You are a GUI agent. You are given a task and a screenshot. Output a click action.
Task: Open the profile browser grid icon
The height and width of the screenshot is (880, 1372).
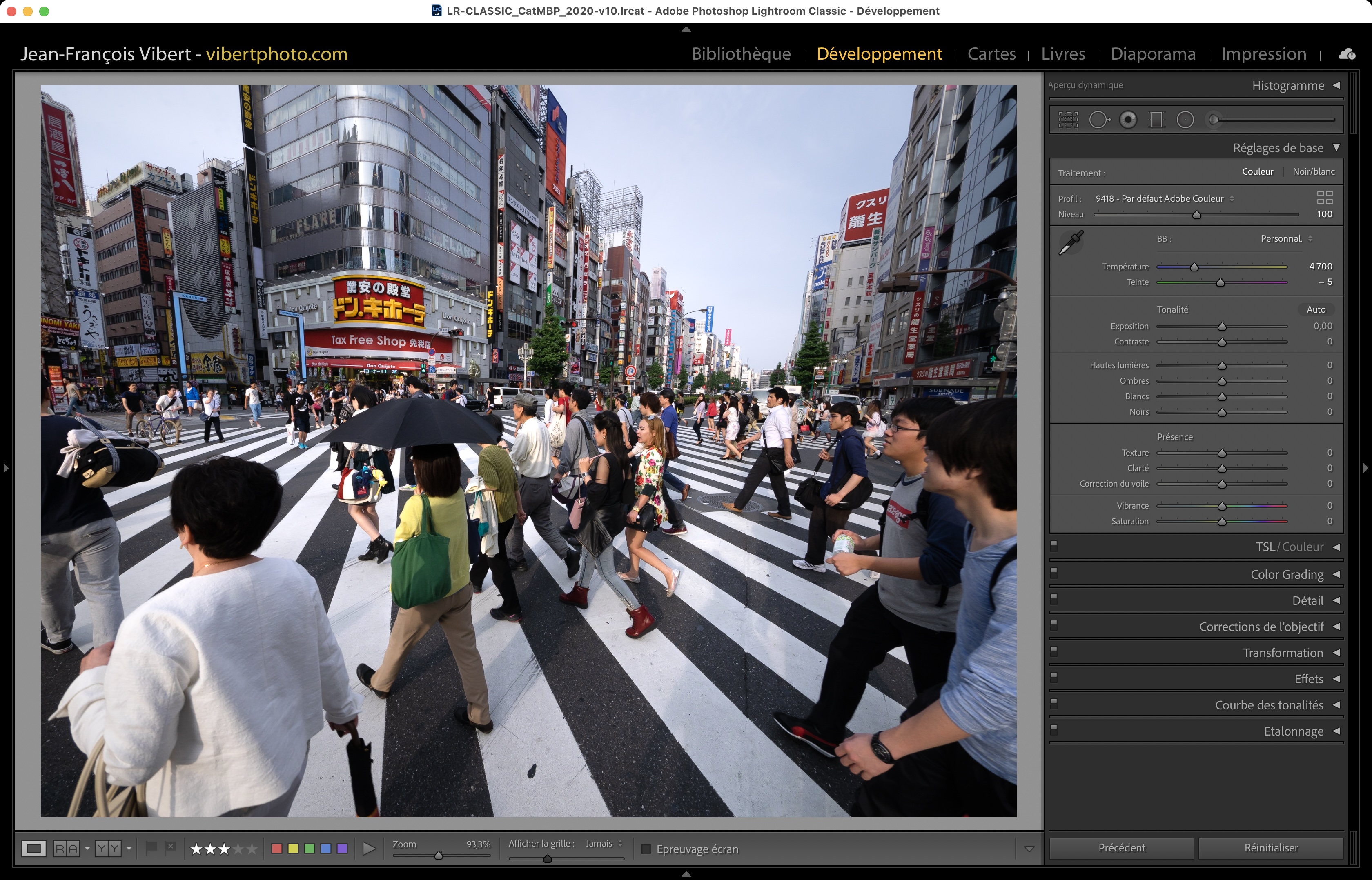[1325, 198]
